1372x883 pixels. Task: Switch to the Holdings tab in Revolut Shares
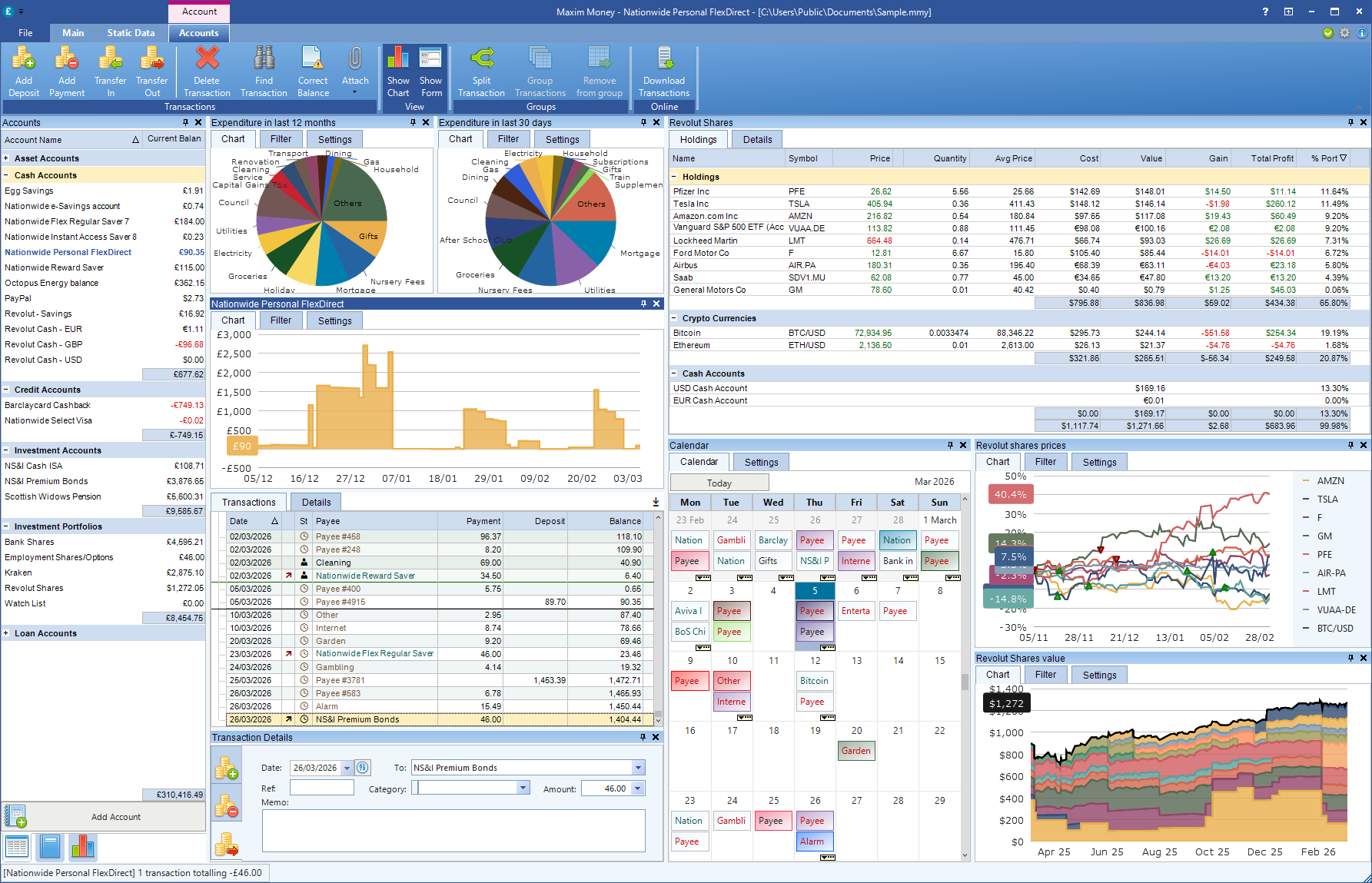pos(696,139)
